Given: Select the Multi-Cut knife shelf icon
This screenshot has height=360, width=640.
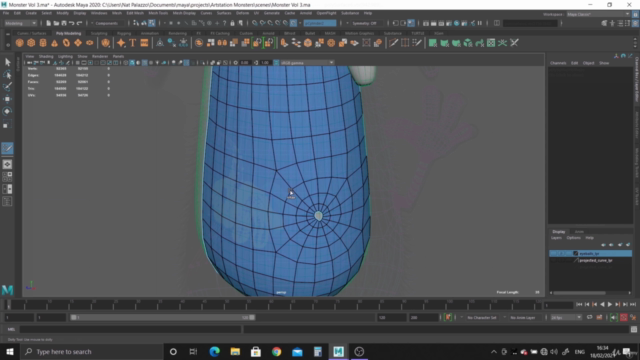Looking at the screenshot, I should 393,43.
